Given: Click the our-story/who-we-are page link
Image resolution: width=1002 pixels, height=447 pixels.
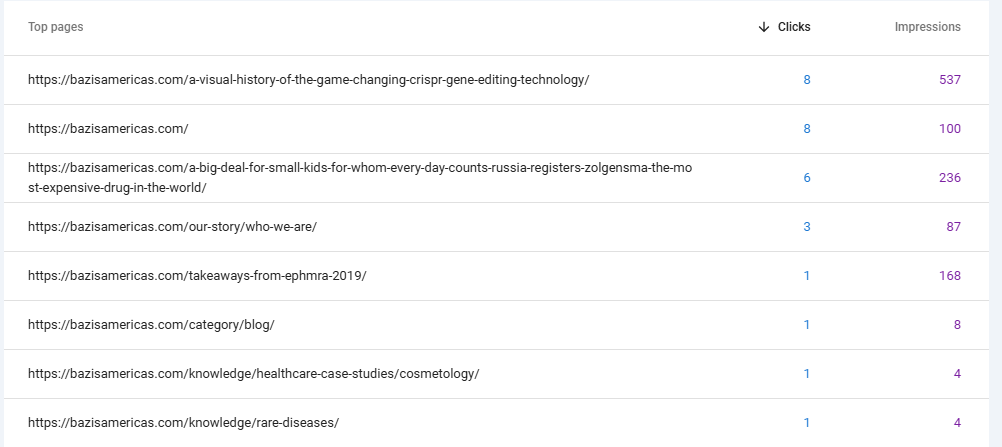Looking at the screenshot, I should point(172,226).
